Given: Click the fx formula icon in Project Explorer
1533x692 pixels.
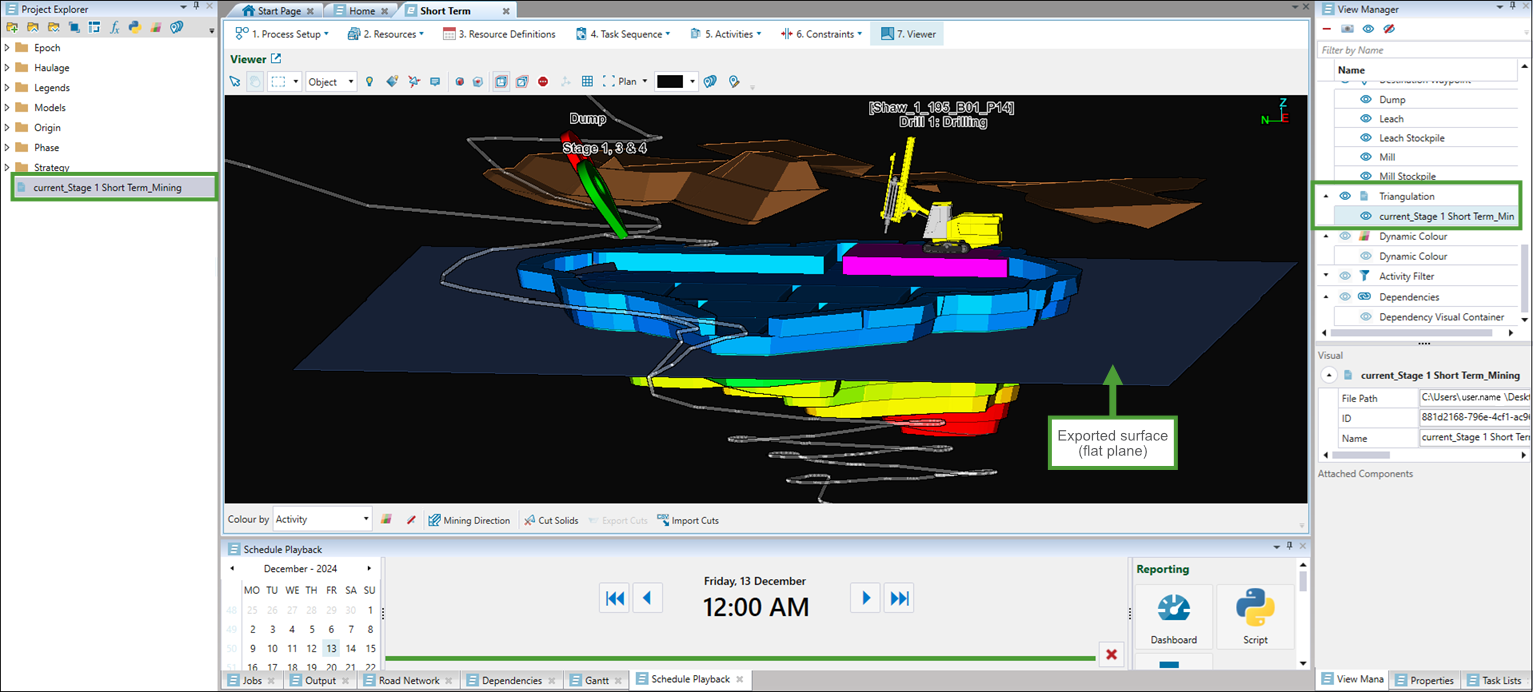Looking at the screenshot, I should [x=115, y=27].
